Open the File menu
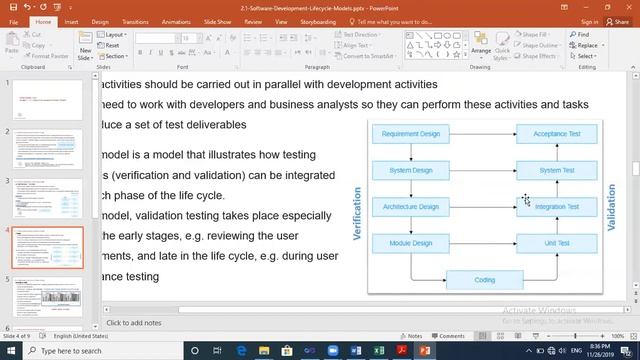This screenshot has height=360, width=640. 13,22
